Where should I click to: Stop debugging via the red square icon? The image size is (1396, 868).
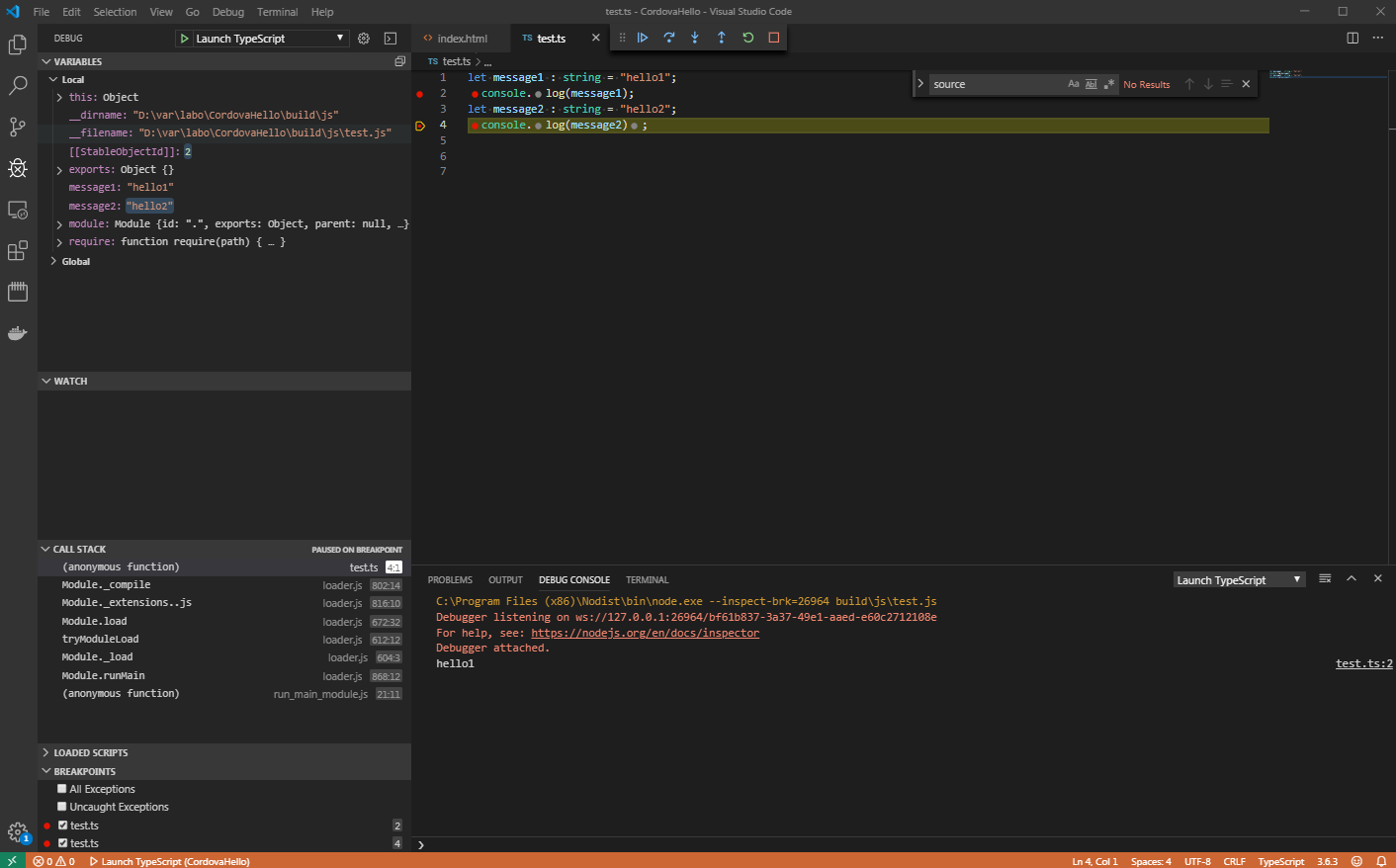click(773, 37)
